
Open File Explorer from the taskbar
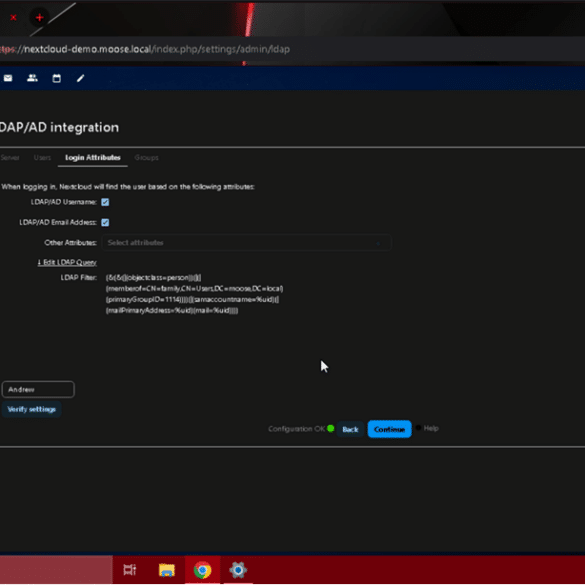pyautogui.click(x=166, y=570)
